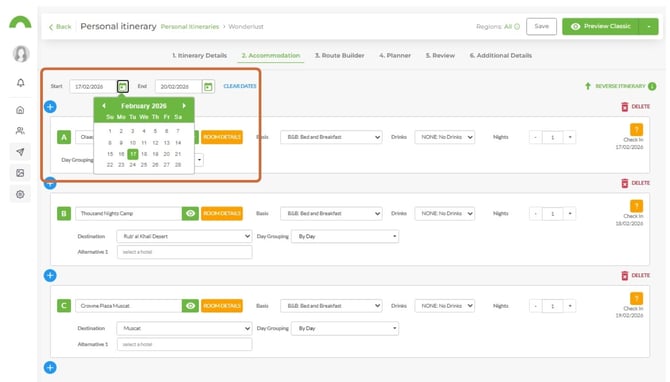The height and width of the screenshot is (382, 670).
Task: Click Clear Dates link
Action: pos(240,86)
